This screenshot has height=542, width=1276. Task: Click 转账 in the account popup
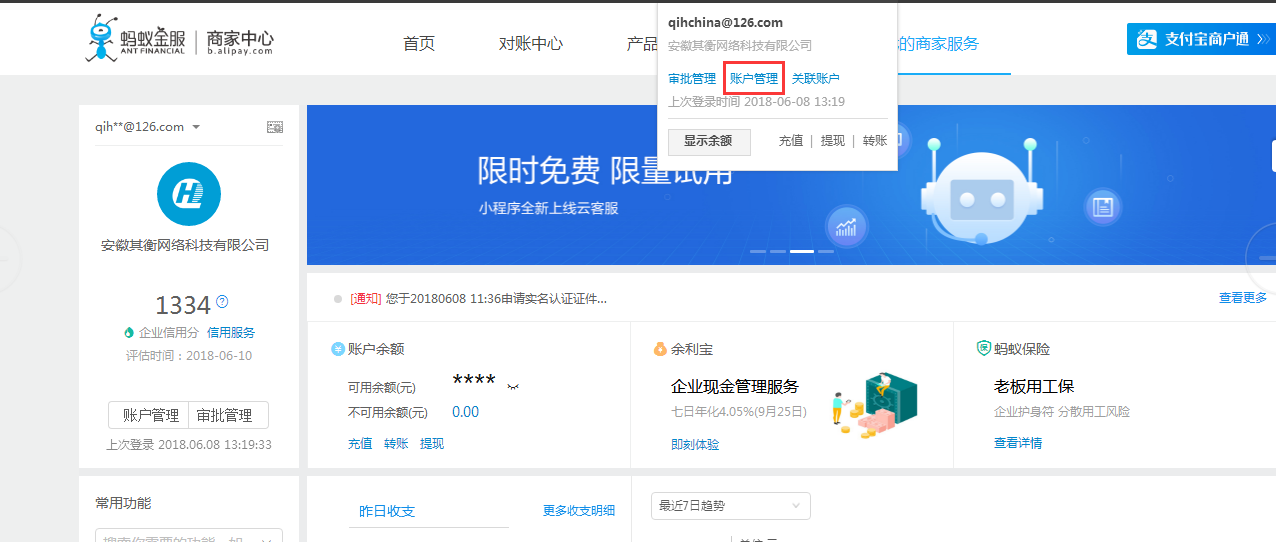coord(875,141)
